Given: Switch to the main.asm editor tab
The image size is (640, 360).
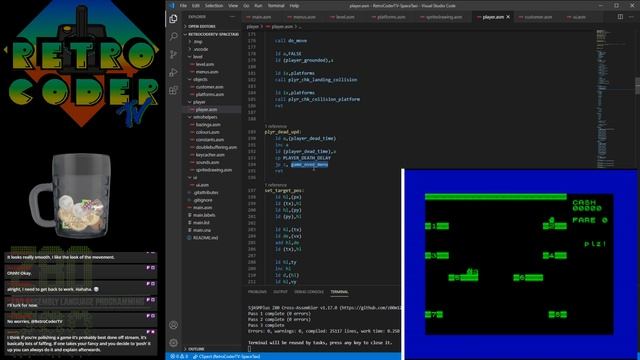Looking at the screenshot, I should click(261, 17).
